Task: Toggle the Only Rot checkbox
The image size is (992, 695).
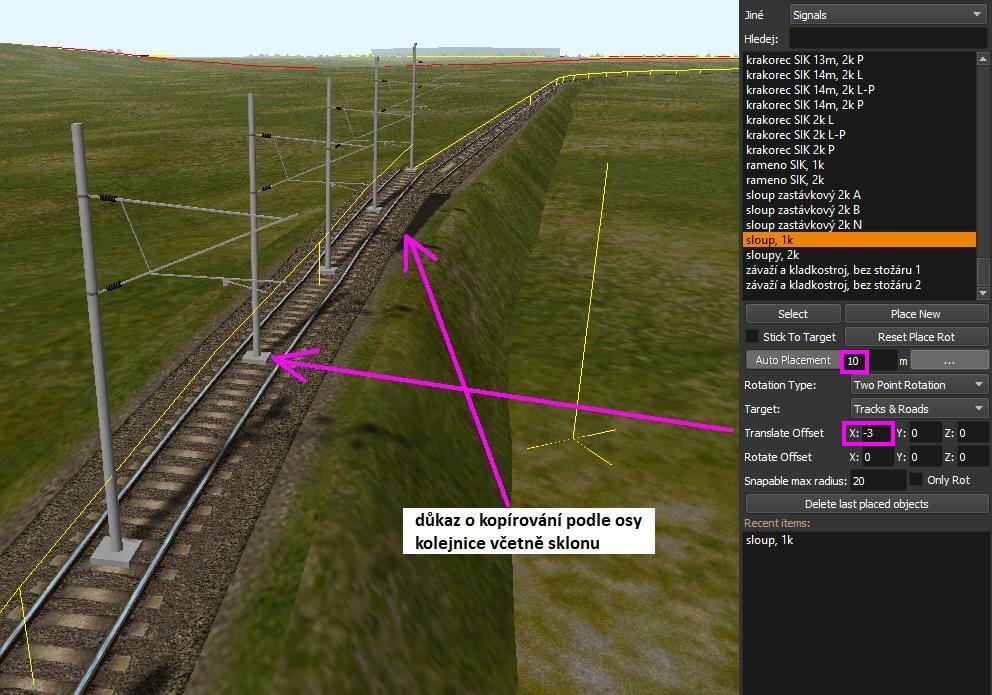Action: pos(916,481)
